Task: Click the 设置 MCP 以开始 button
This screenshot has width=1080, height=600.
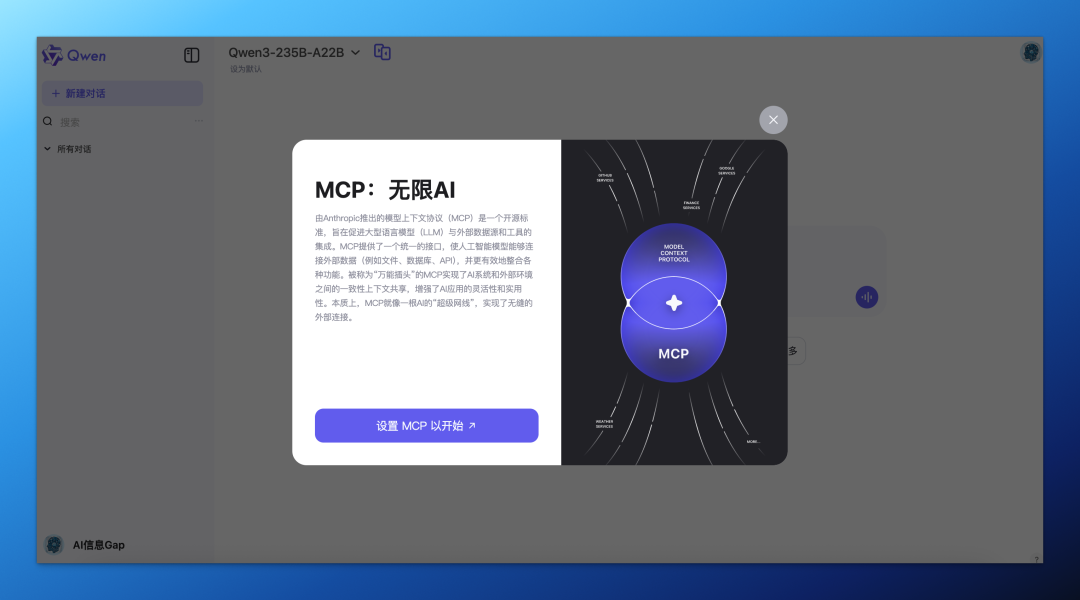Action: [426, 425]
